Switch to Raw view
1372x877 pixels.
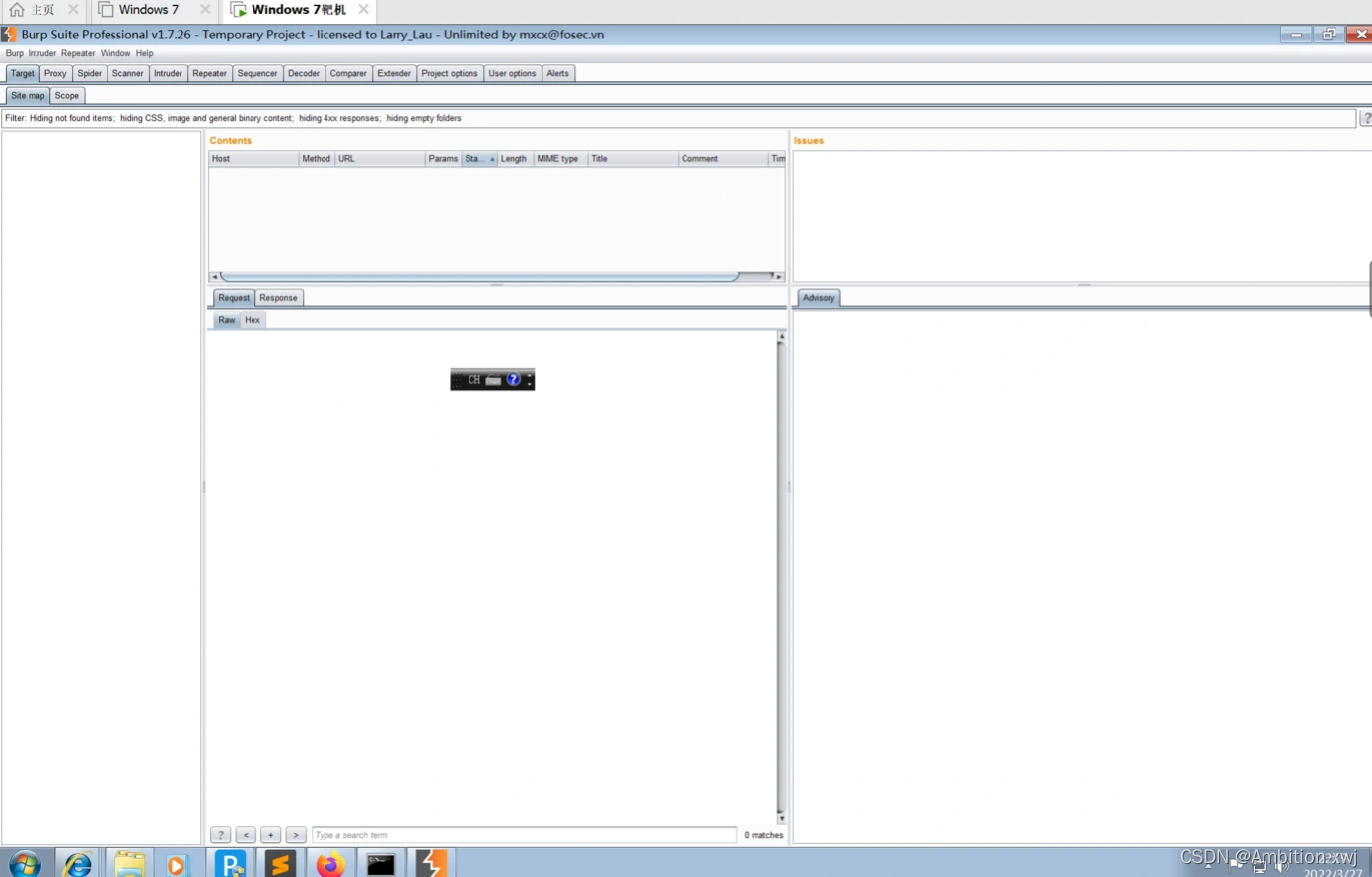[227, 320]
